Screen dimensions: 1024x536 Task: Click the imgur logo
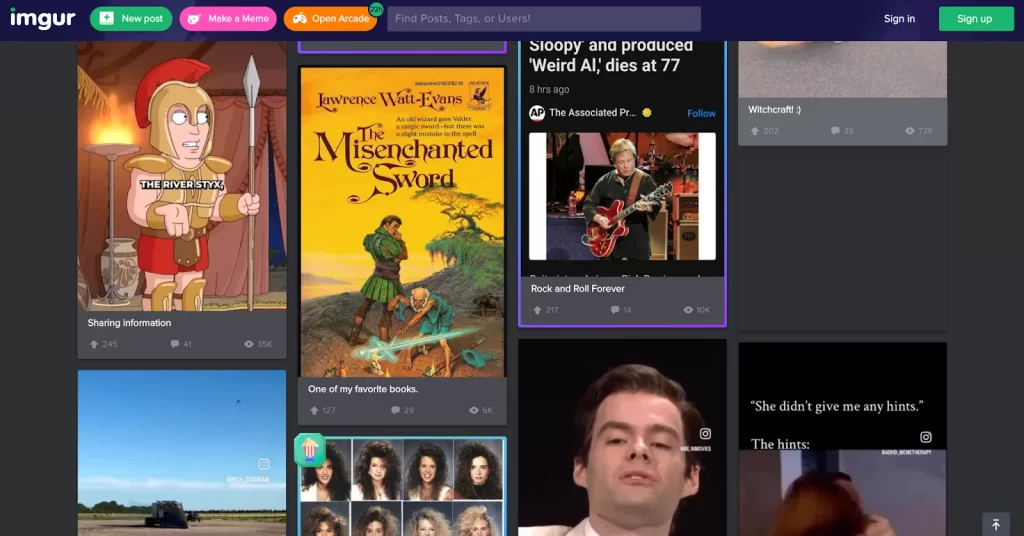tap(42, 19)
